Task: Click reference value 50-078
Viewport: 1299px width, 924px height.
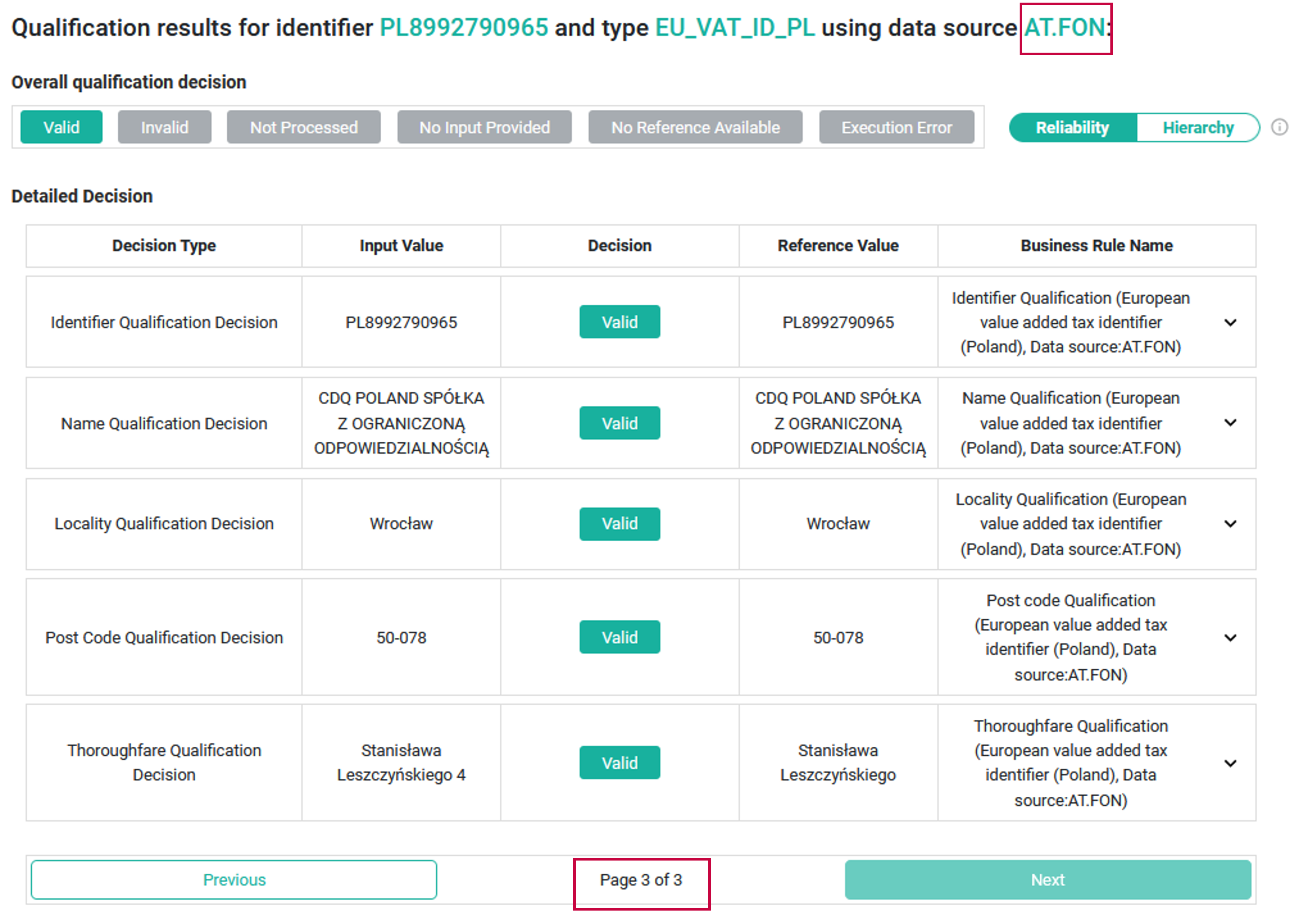Action: [x=838, y=638]
